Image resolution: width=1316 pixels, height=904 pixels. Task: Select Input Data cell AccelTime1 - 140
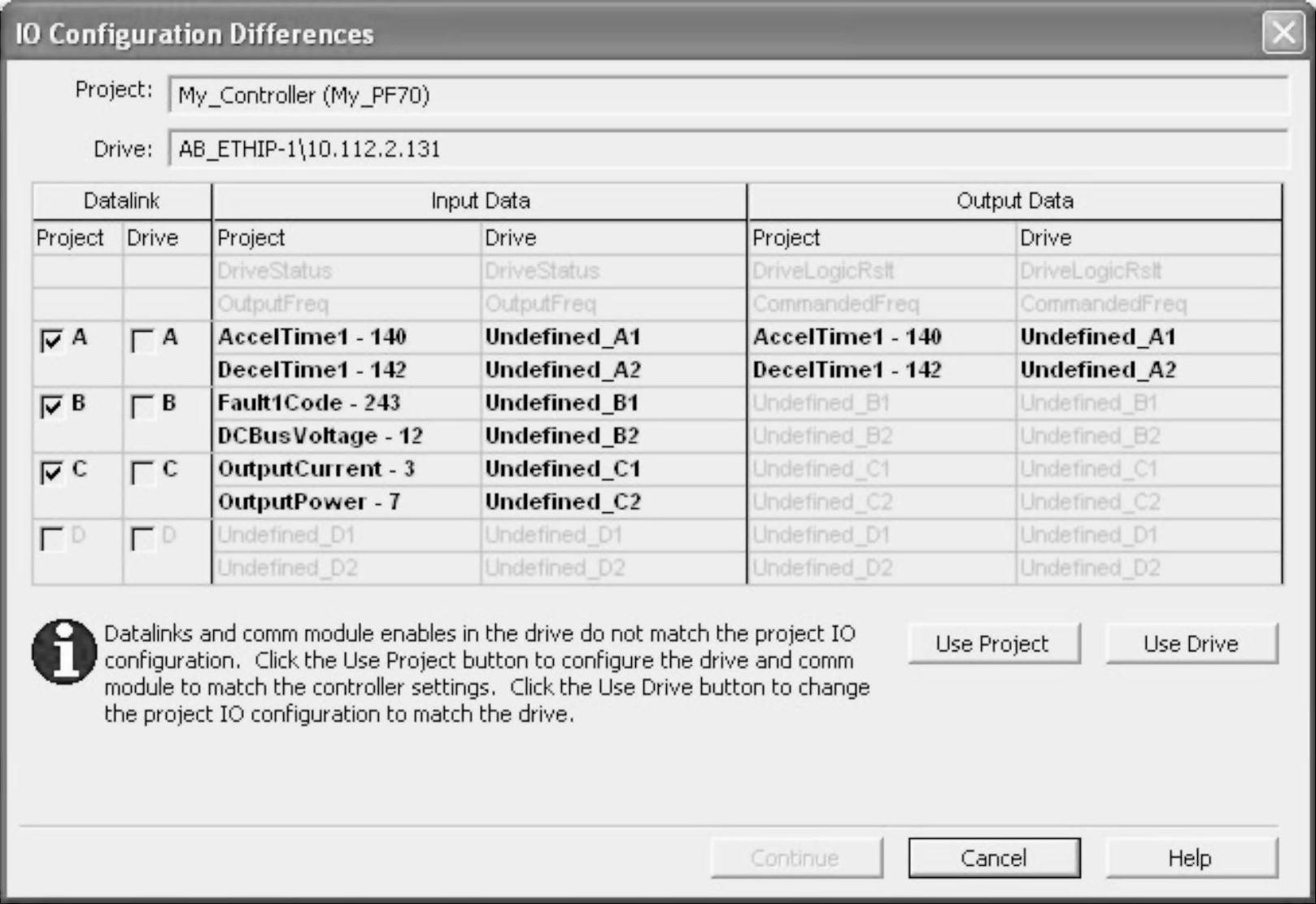[346, 337]
